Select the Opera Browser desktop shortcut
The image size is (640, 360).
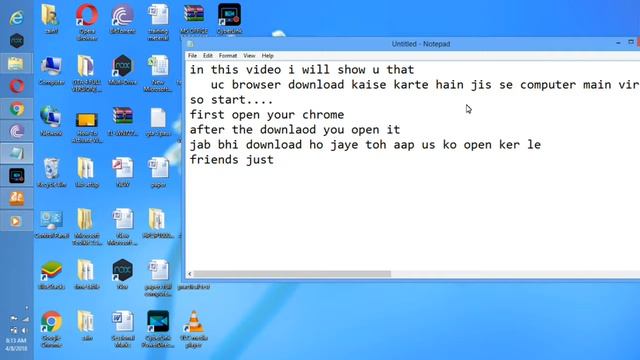click(x=87, y=22)
